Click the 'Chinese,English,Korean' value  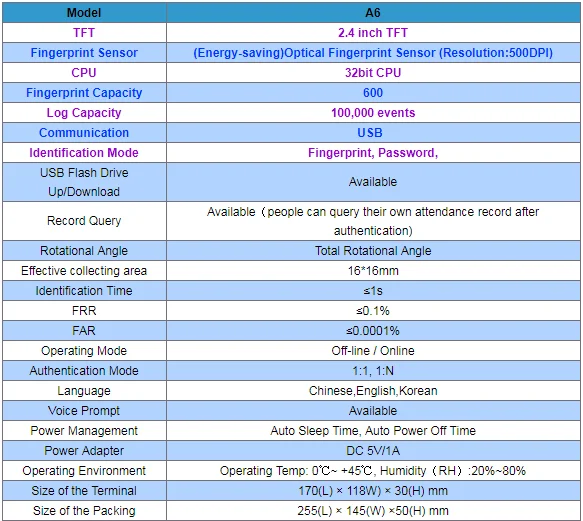pyautogui.click(x=373, y=391)
